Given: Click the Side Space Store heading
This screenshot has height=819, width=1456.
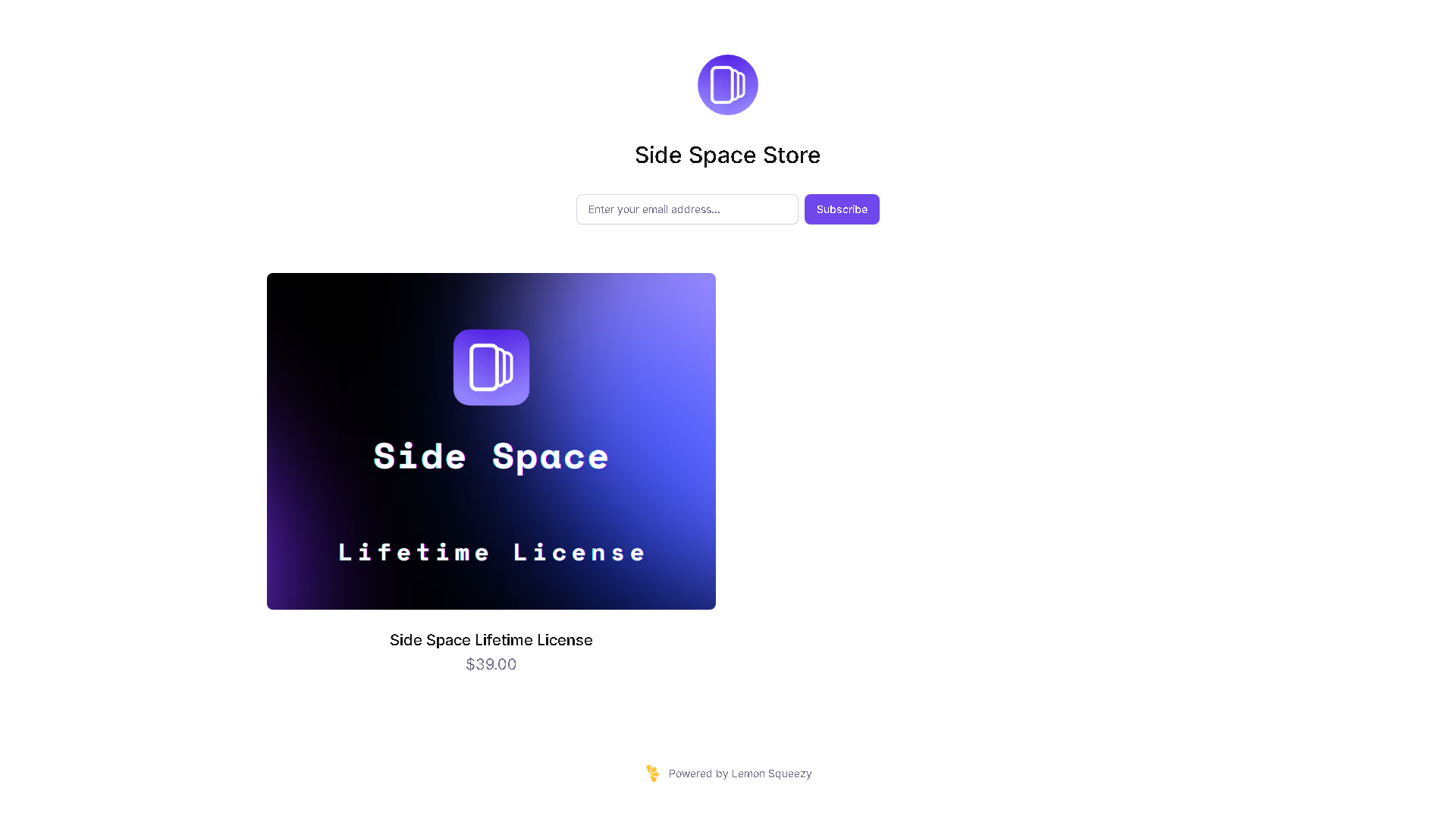Looking at the screenshot, I should click(x=728, y=155).
